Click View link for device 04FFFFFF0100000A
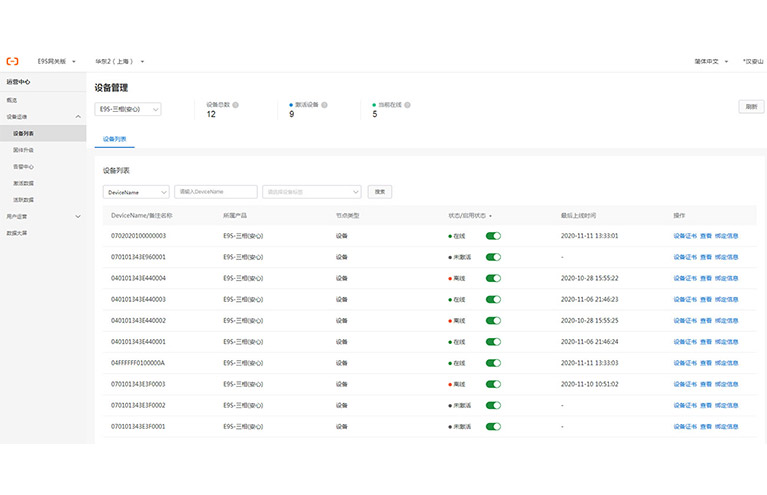This screenshot has width=767, height=495. (706, 363)
